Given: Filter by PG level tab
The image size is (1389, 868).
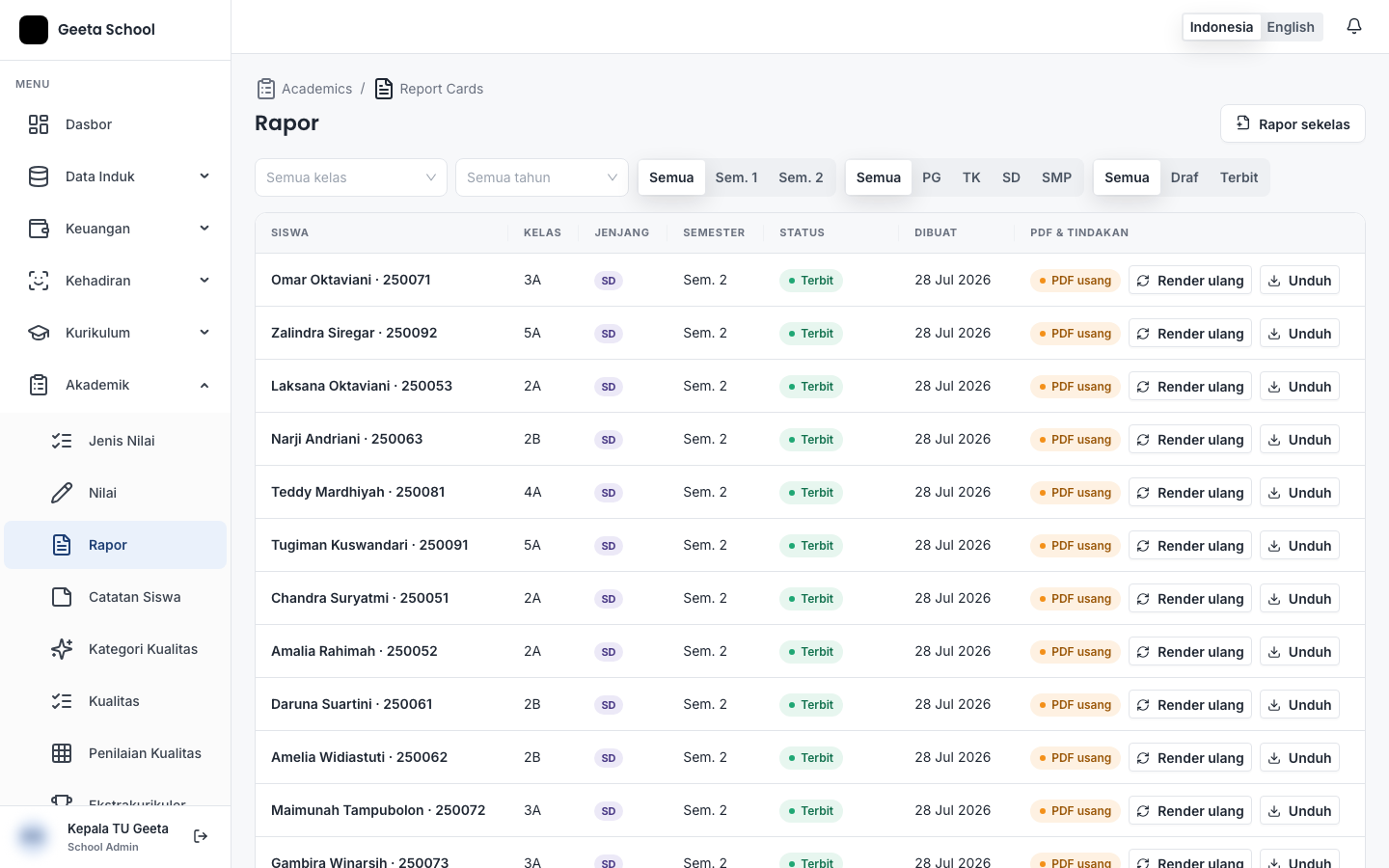Looking at the screenshot, I should [x=932, y=177].
